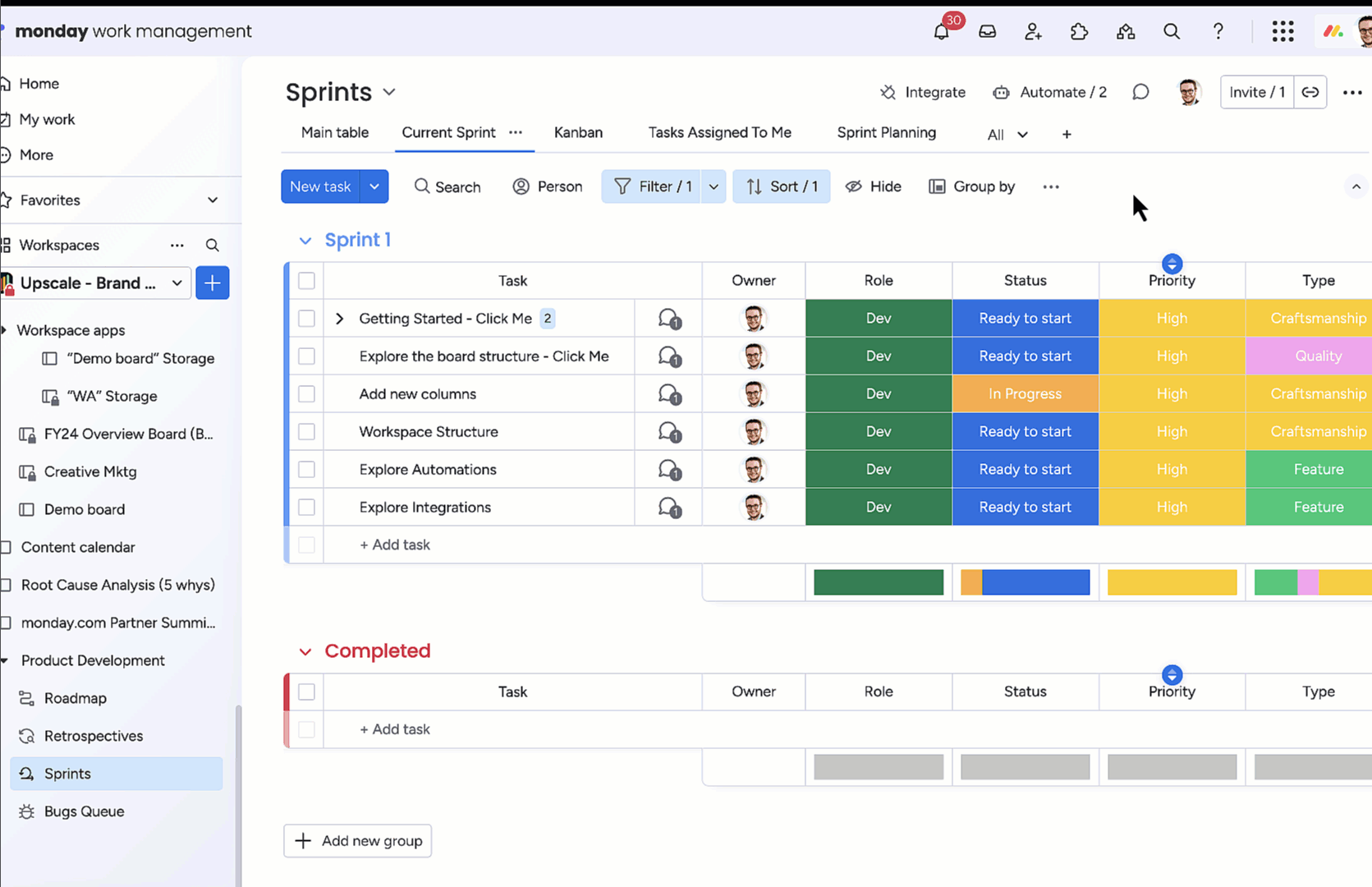Check the Explore the board structure row
1372x887 pixels.
(306, 356)
